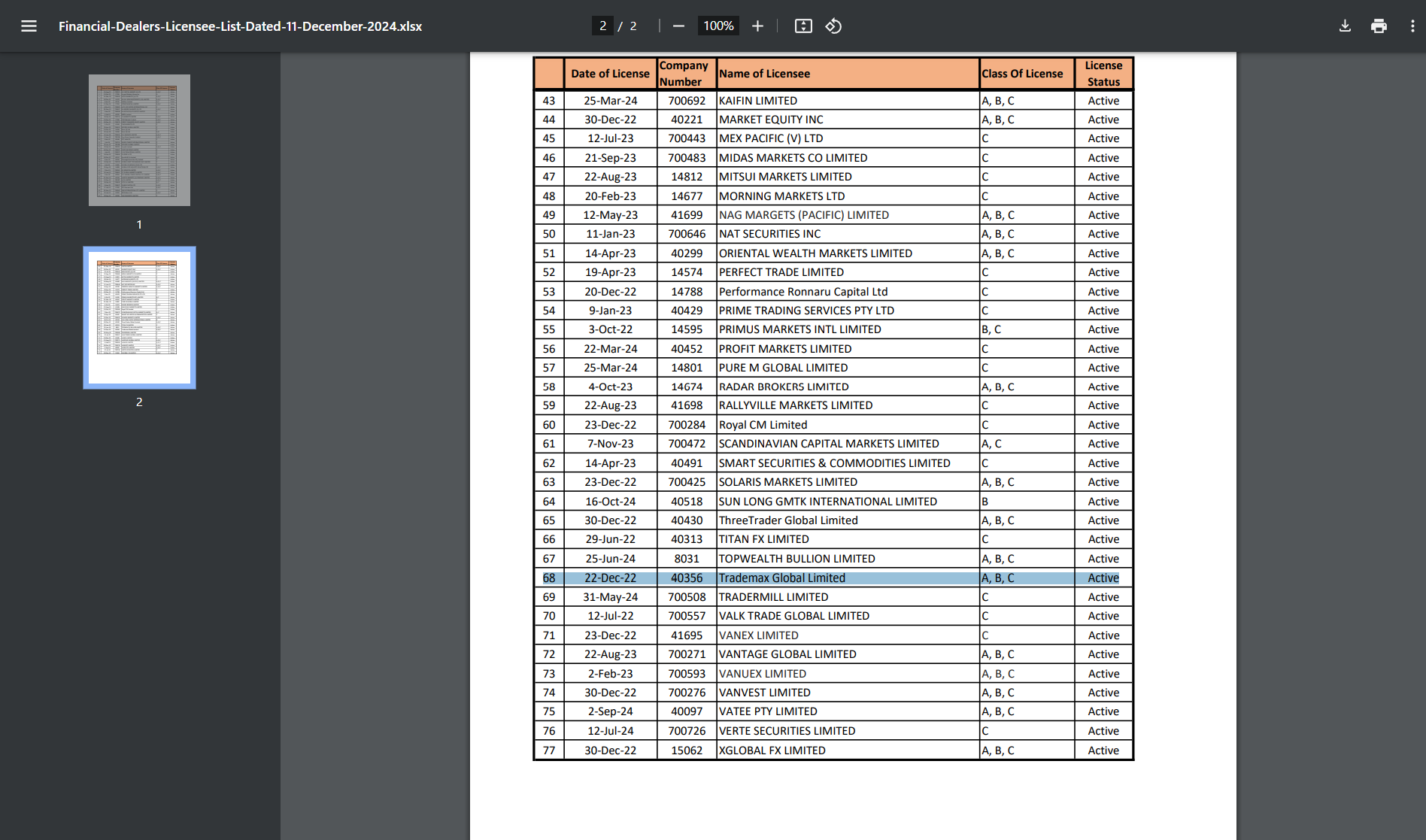Click MIDAS MARKETS CO LIMITED entry
1426x840 pixels.
point(793,158)
